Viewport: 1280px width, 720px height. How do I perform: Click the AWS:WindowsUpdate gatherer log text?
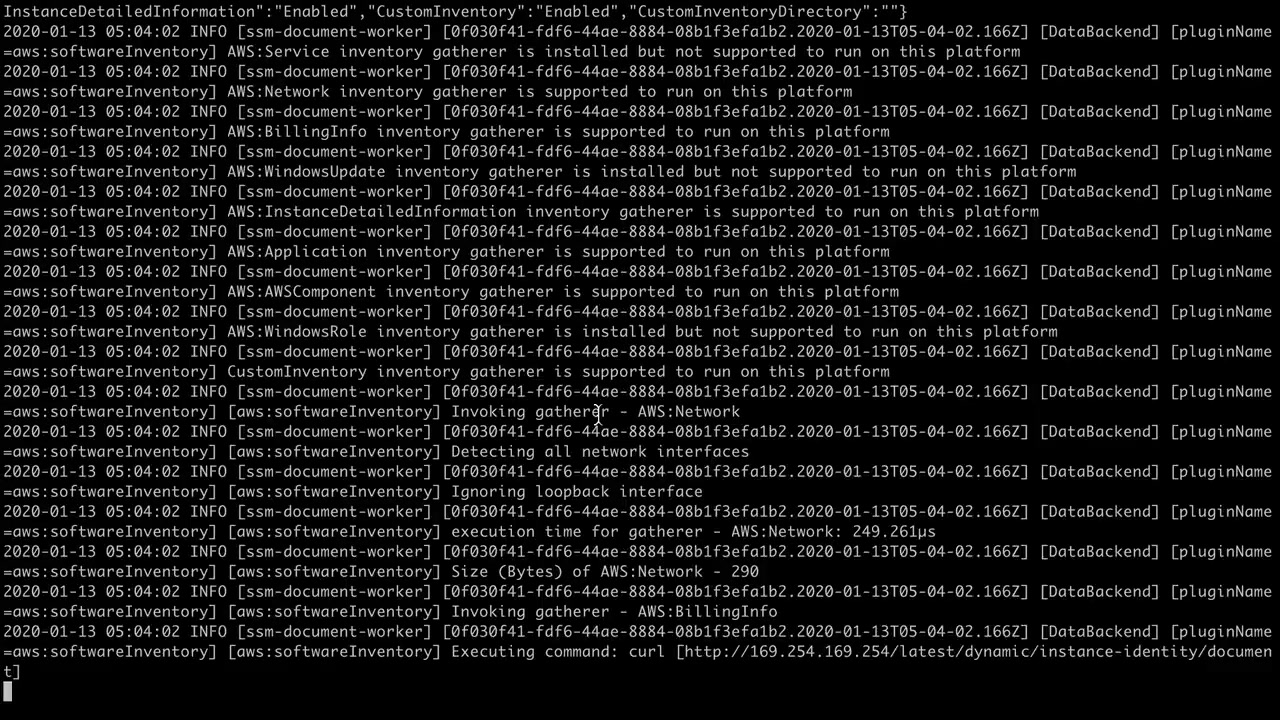pos(652,171)
